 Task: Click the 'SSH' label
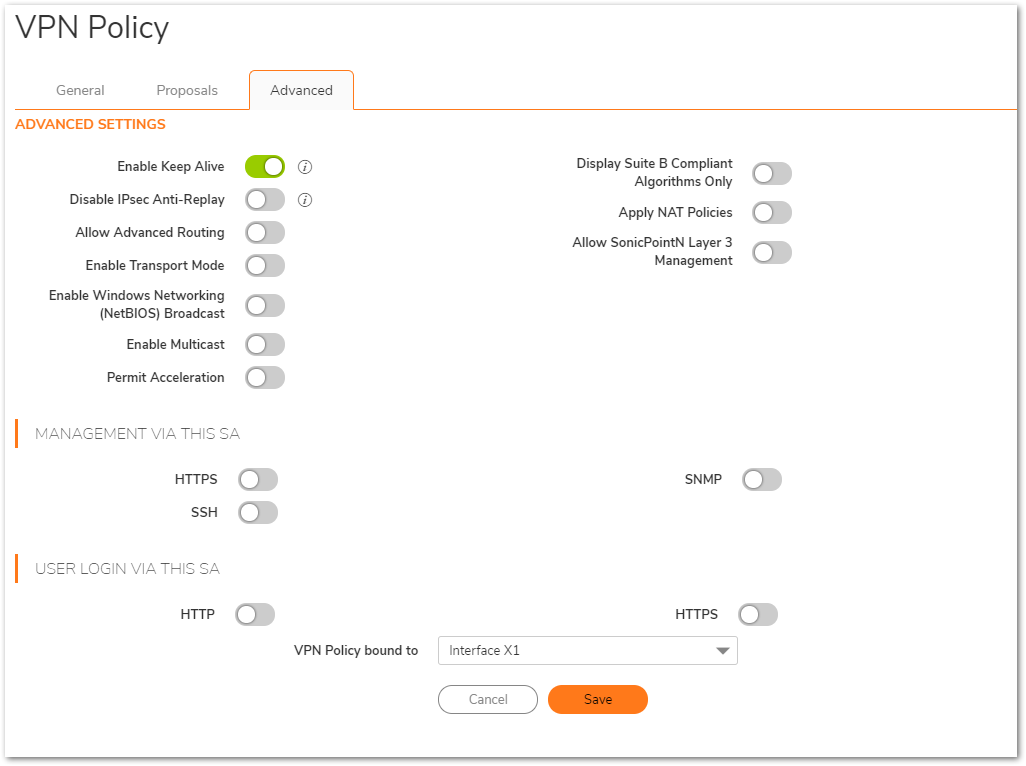[x=204, y=512]
